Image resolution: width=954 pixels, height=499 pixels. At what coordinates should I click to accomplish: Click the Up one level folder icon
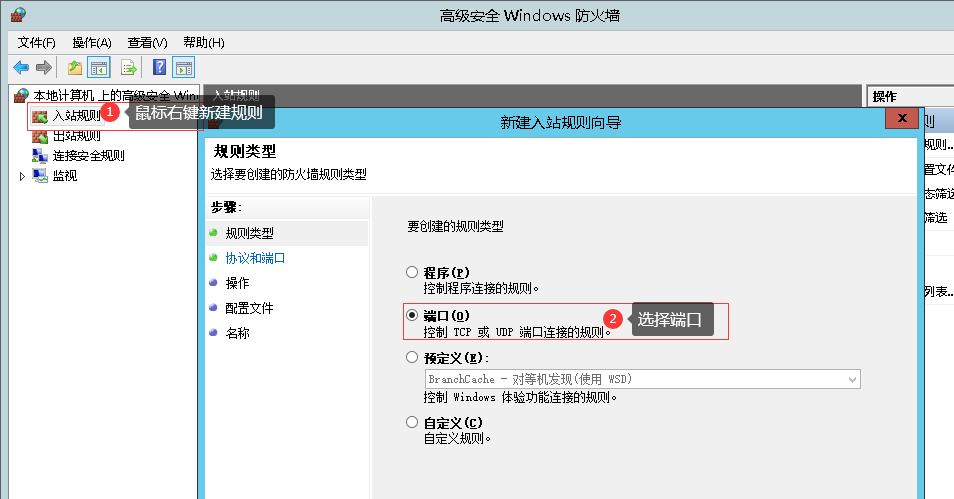pos(74,68)
